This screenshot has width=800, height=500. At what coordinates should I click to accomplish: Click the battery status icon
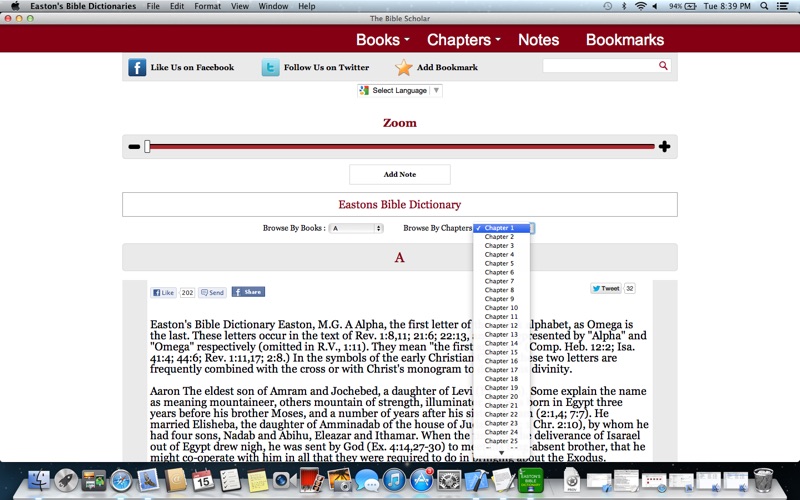[690, 6]
